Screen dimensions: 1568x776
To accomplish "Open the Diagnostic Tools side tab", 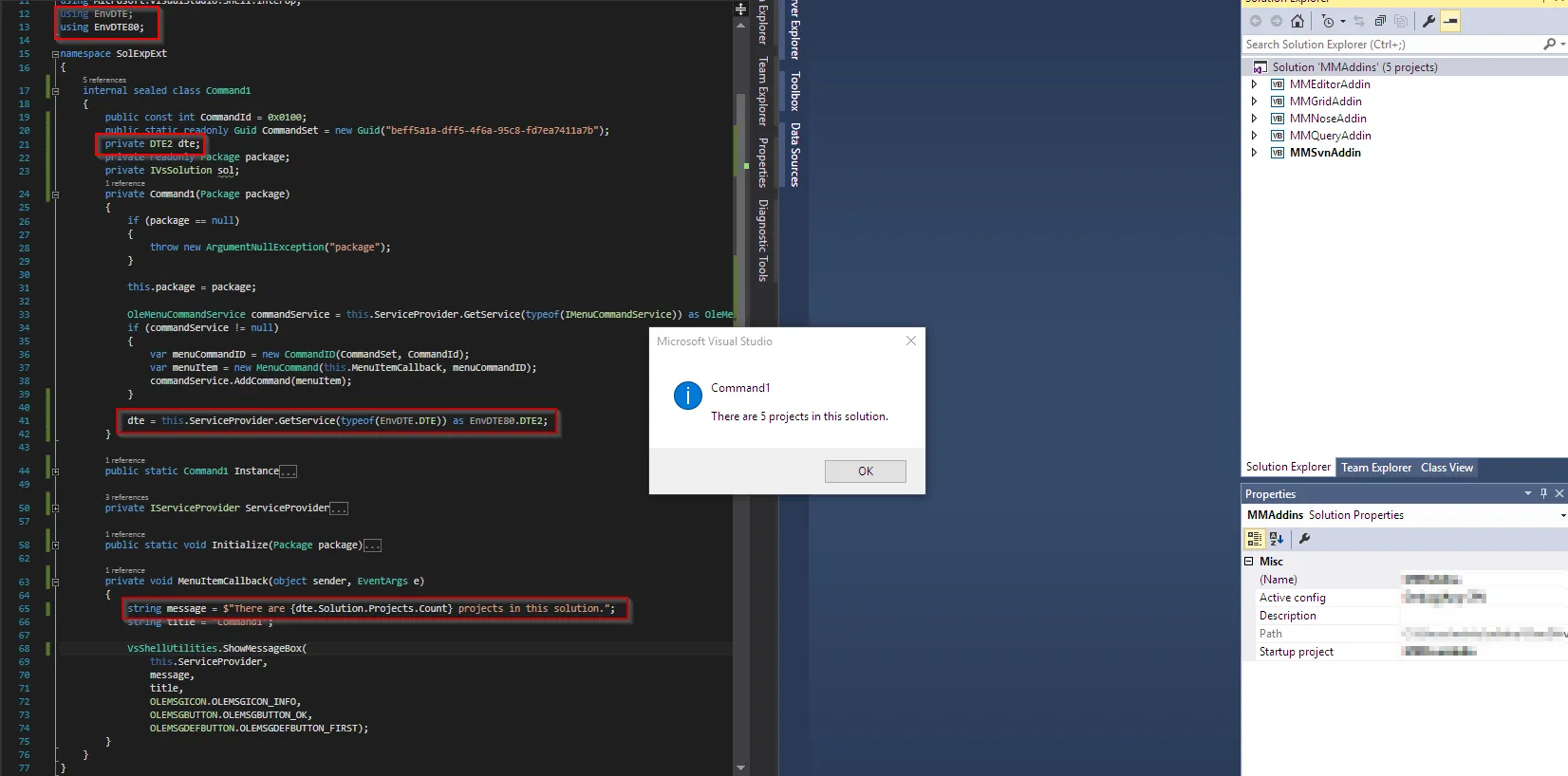I will pyautogui.click(x=761, y=240).
